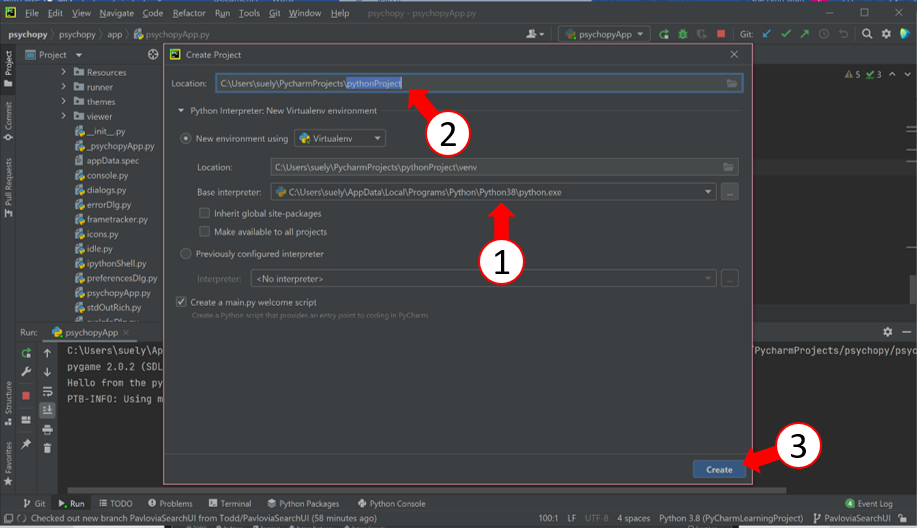Expand the runner folder
The width and height of the screenshot is (917, 528).
(x=64, y=87)
